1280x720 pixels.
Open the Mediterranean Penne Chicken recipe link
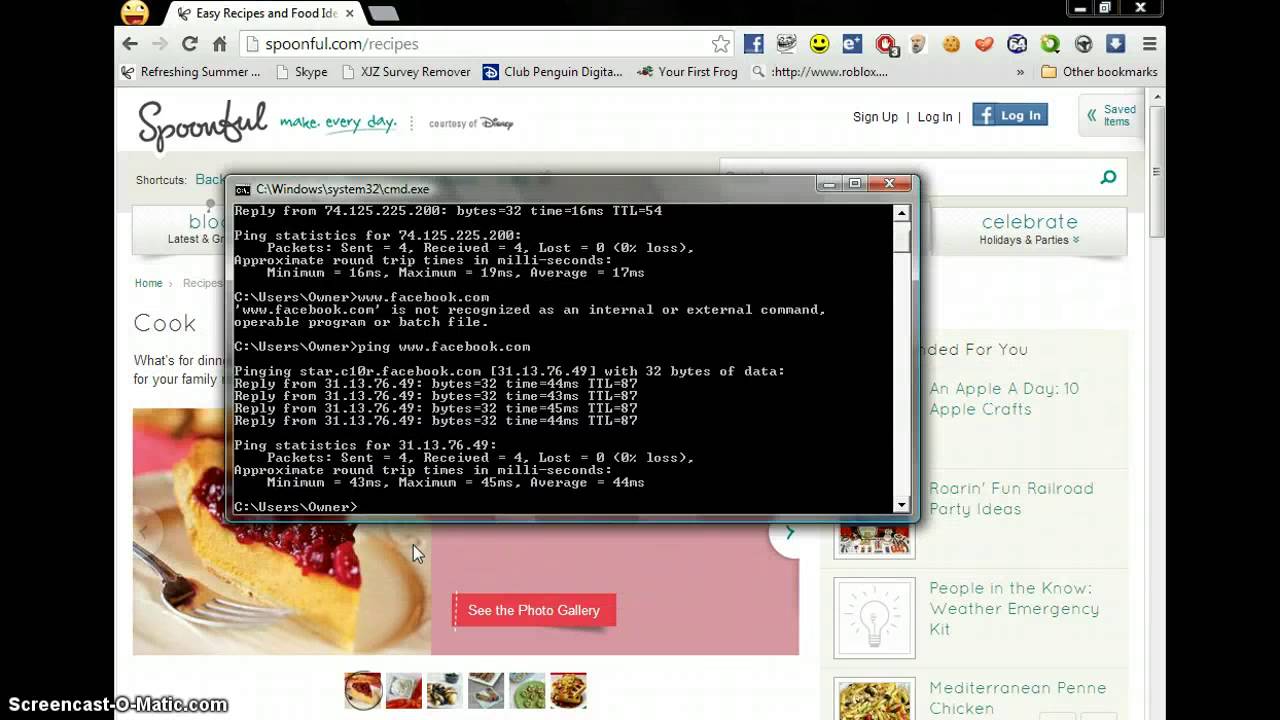(1017, 698)
